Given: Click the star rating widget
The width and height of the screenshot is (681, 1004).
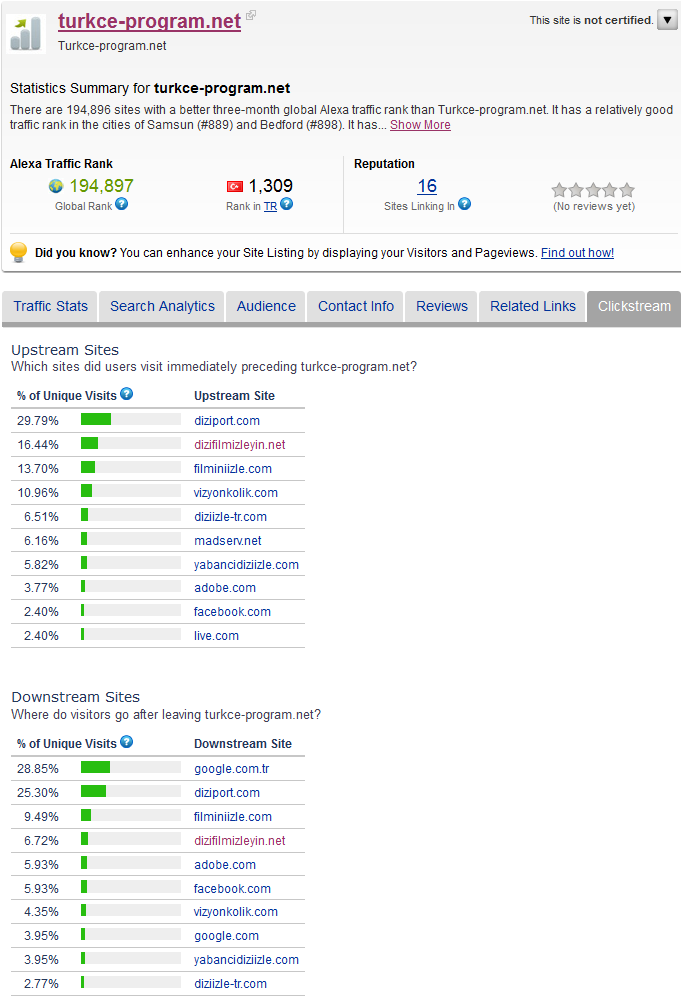Looking at the screenshot, I should (x=593, y=190).
